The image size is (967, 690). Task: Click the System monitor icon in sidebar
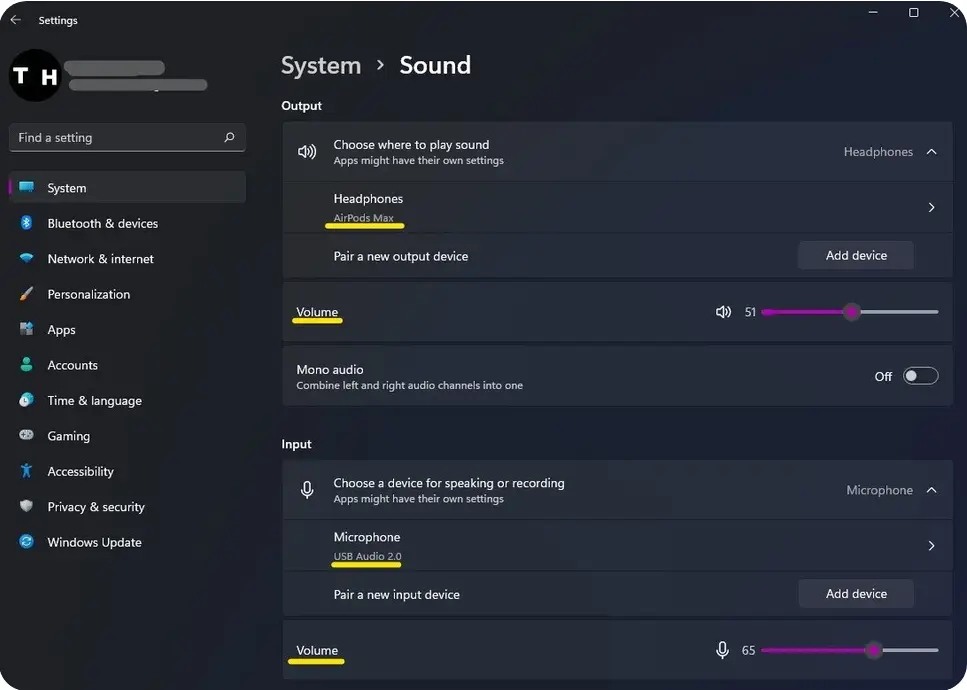click(x=27, y=187)
